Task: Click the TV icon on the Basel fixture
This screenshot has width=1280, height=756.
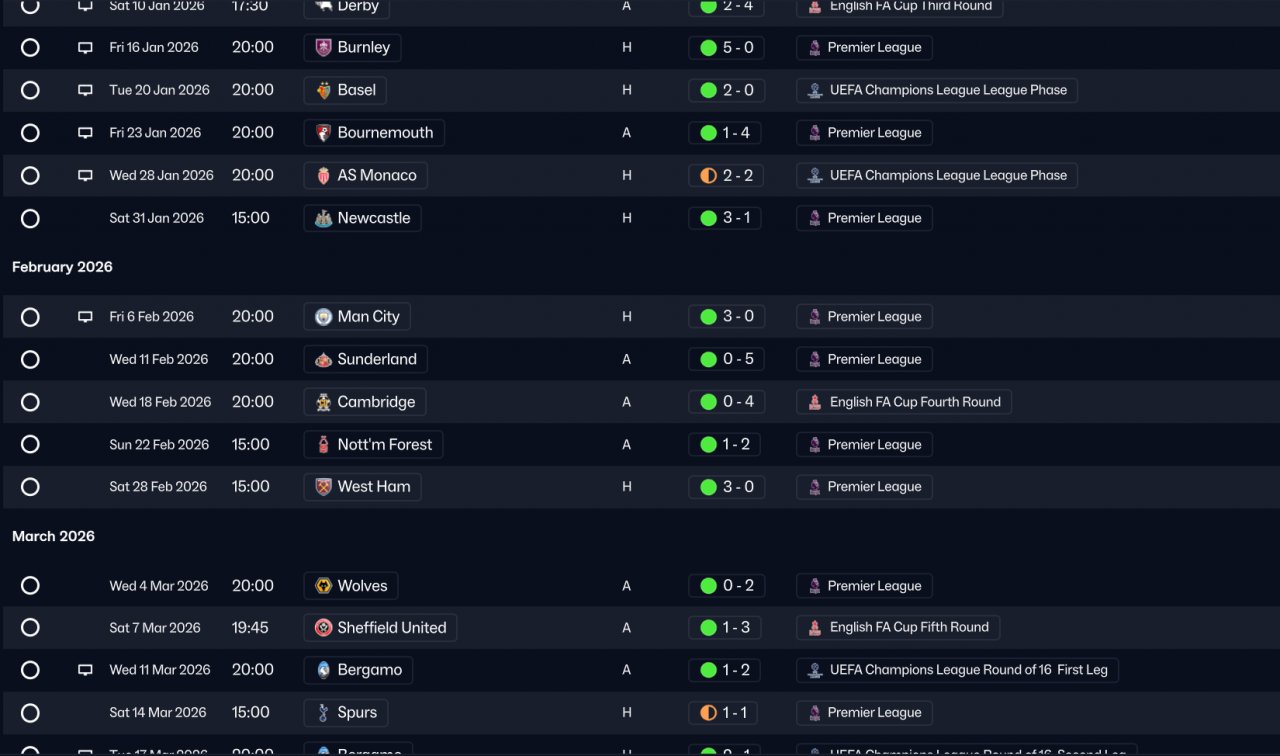Action: click(85, 90)
